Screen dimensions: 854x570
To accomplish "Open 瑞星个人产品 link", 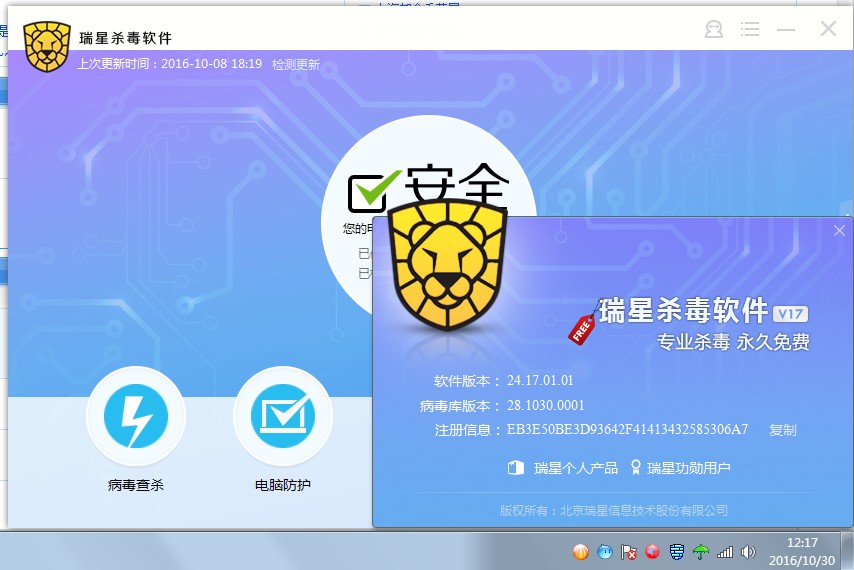I will pos(576,468).
